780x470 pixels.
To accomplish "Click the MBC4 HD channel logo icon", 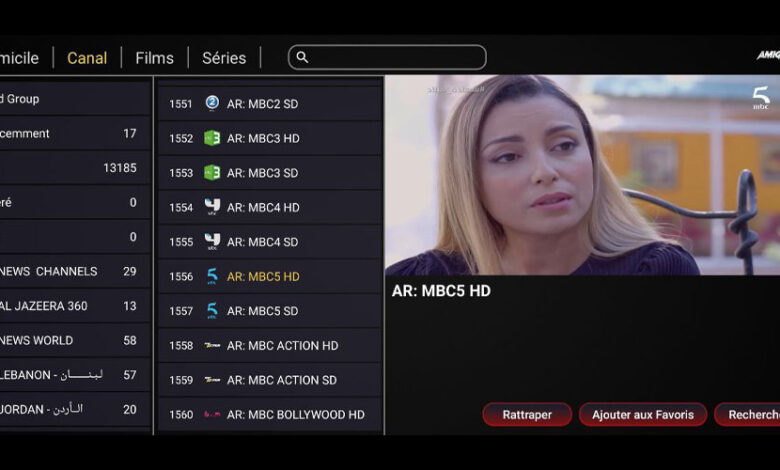I will (x=212, y=206).
